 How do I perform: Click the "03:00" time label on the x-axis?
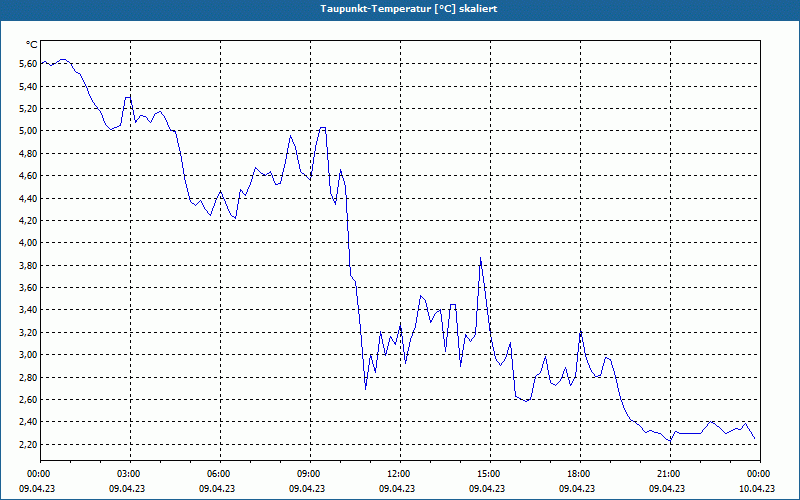coord(131,474)
